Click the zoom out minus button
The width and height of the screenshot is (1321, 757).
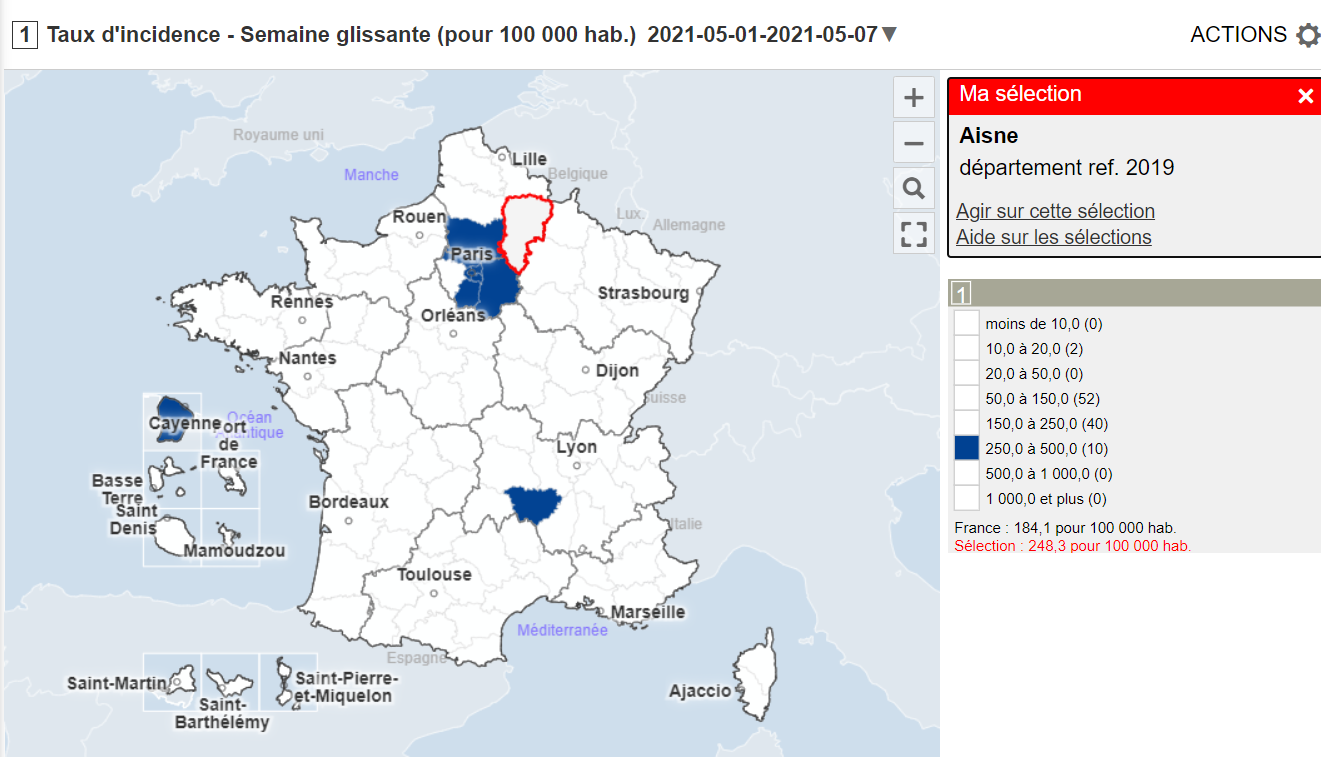(x=913, y=144)
